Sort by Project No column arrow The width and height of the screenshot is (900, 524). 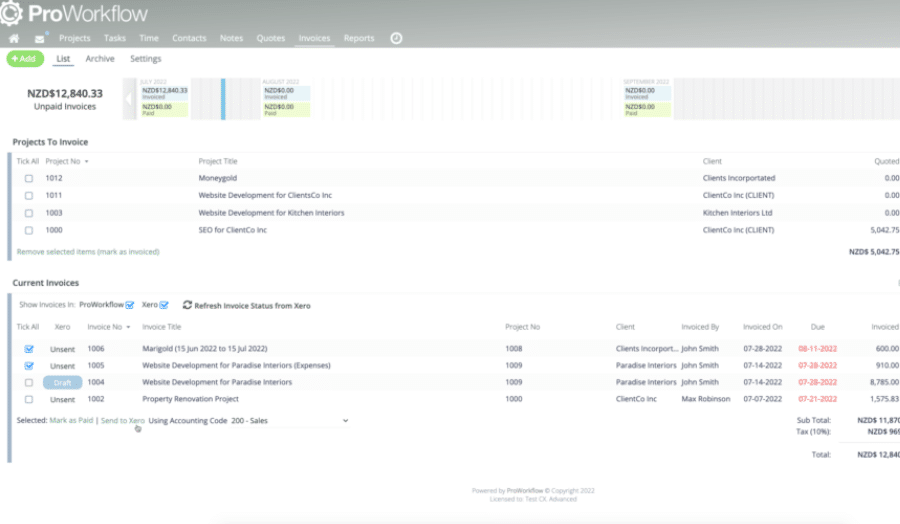coord(87,162)
